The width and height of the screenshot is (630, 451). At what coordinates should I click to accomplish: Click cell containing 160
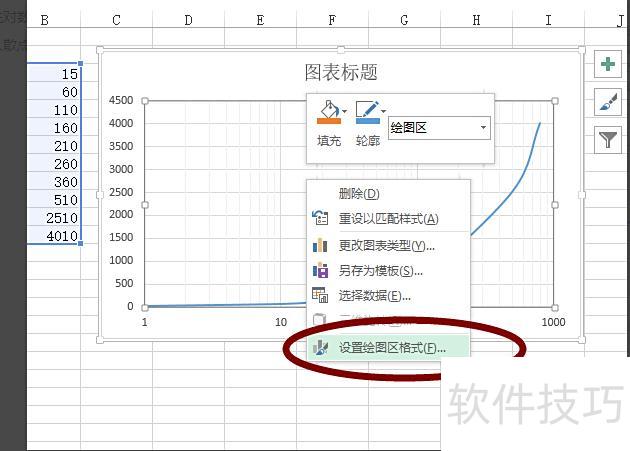click(x=54, y=128)
